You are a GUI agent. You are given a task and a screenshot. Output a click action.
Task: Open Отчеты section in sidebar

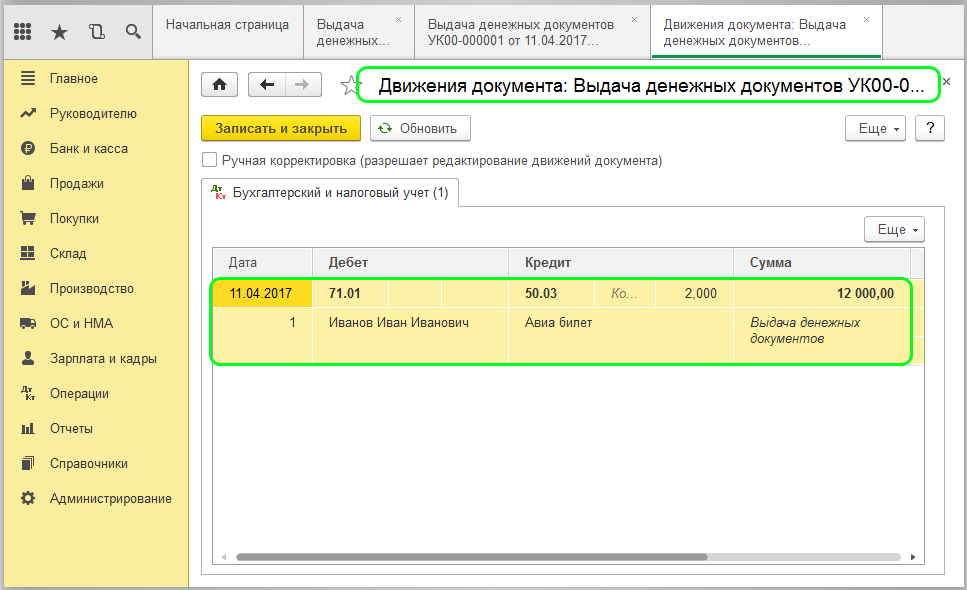click(x=72, y=428)
